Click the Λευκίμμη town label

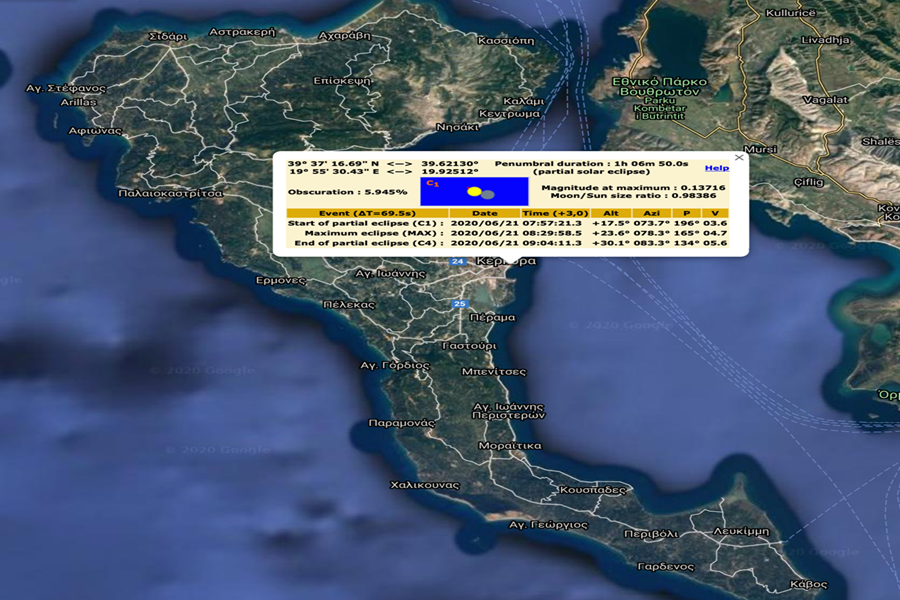click(741, 531)
